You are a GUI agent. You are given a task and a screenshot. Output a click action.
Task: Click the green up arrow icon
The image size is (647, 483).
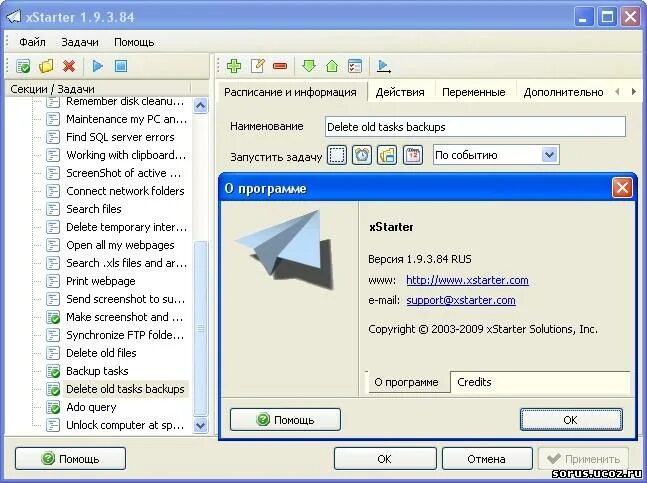point(332,66)
